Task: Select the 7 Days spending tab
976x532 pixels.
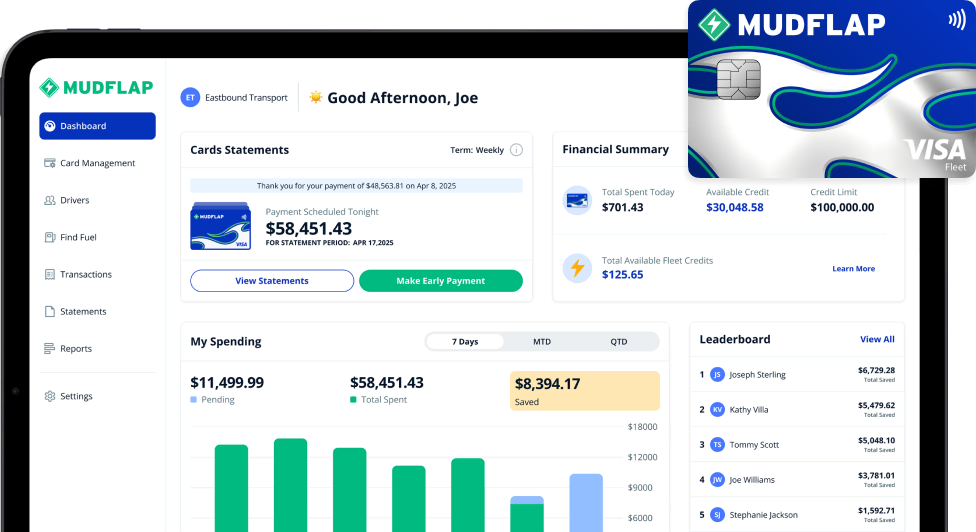Action: (465, 342)
